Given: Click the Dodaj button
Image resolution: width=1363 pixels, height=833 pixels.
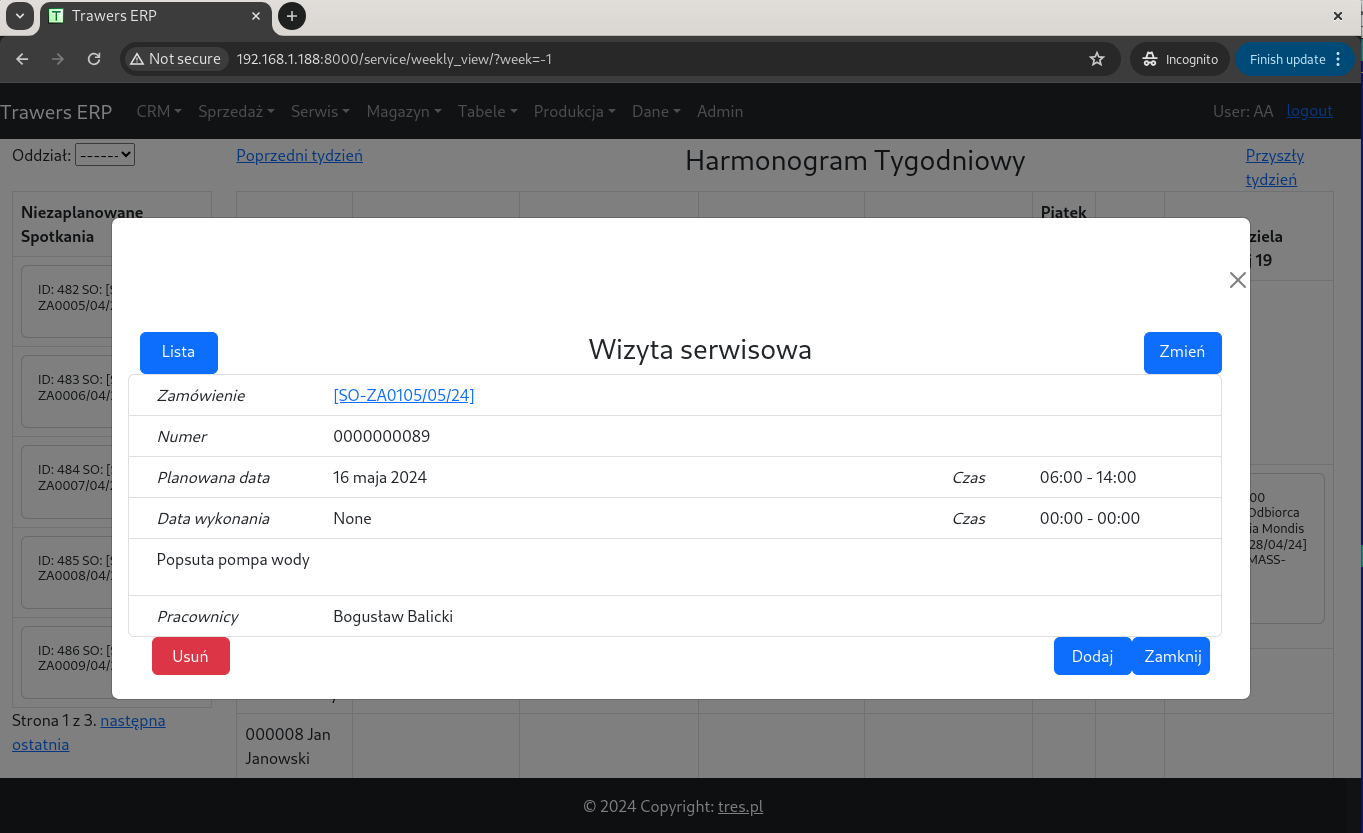Looking at the screenshot, I should pos(1092,656).
